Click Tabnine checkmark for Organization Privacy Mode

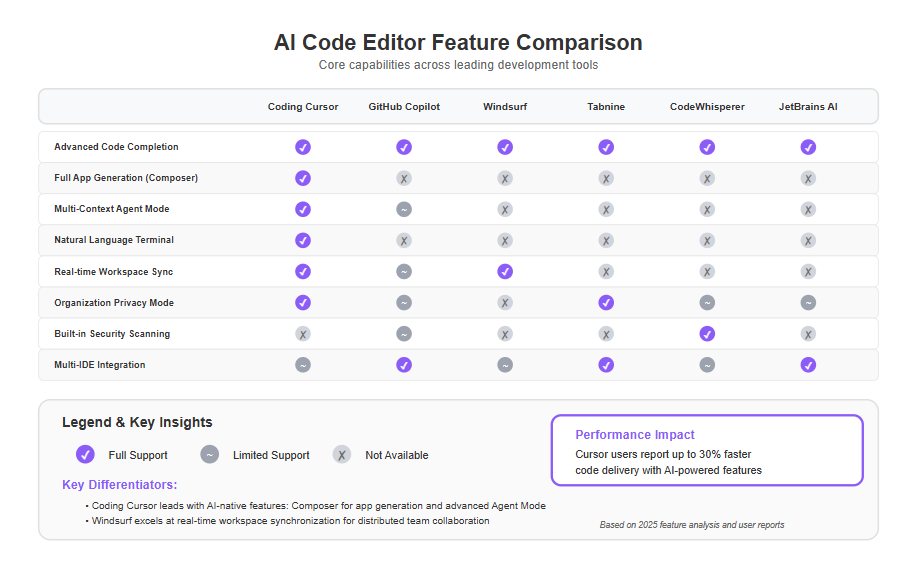point(606,303)
